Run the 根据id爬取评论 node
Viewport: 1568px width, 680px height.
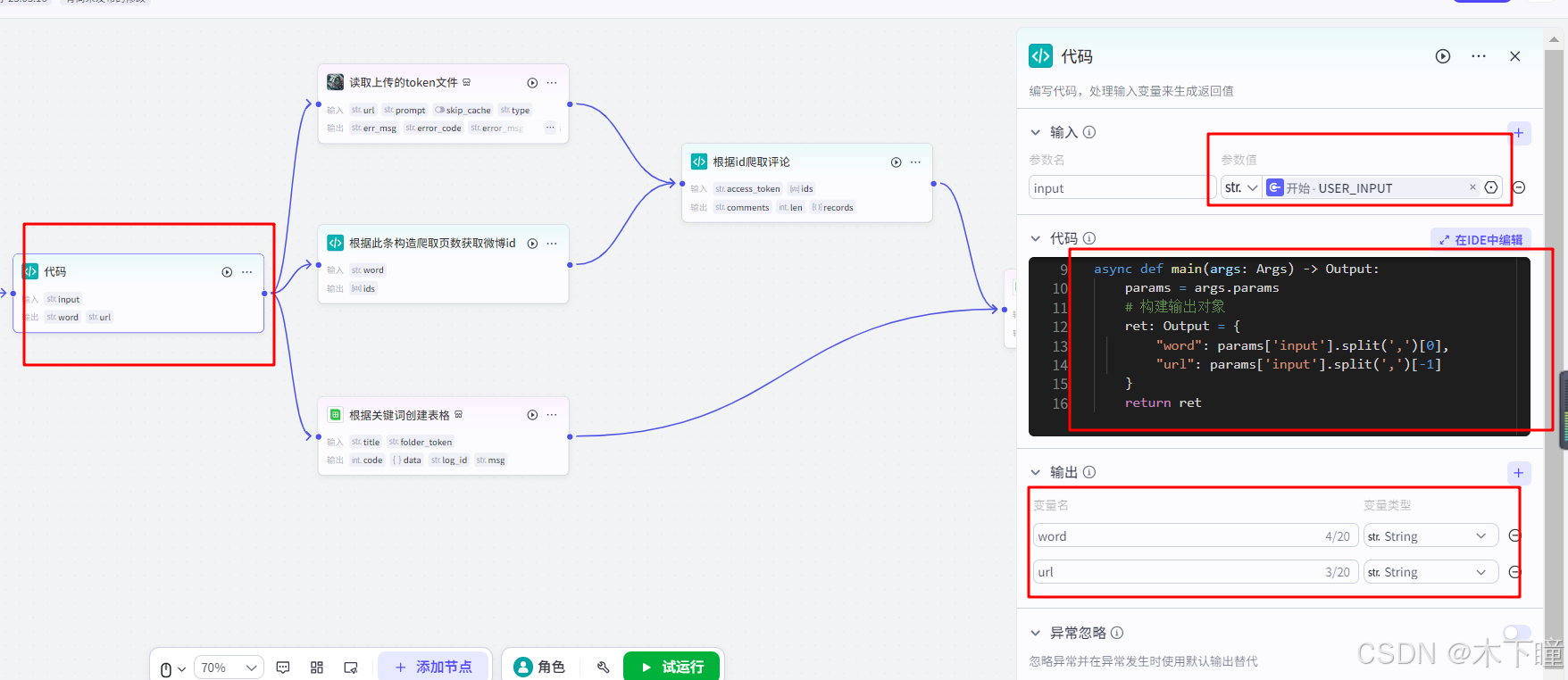pos(896,162)
